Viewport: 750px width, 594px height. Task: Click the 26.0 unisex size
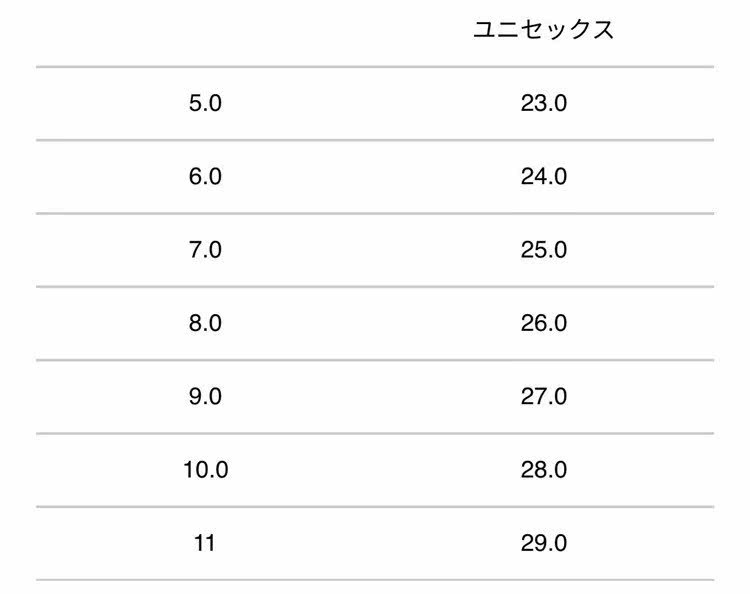(543, 323)
